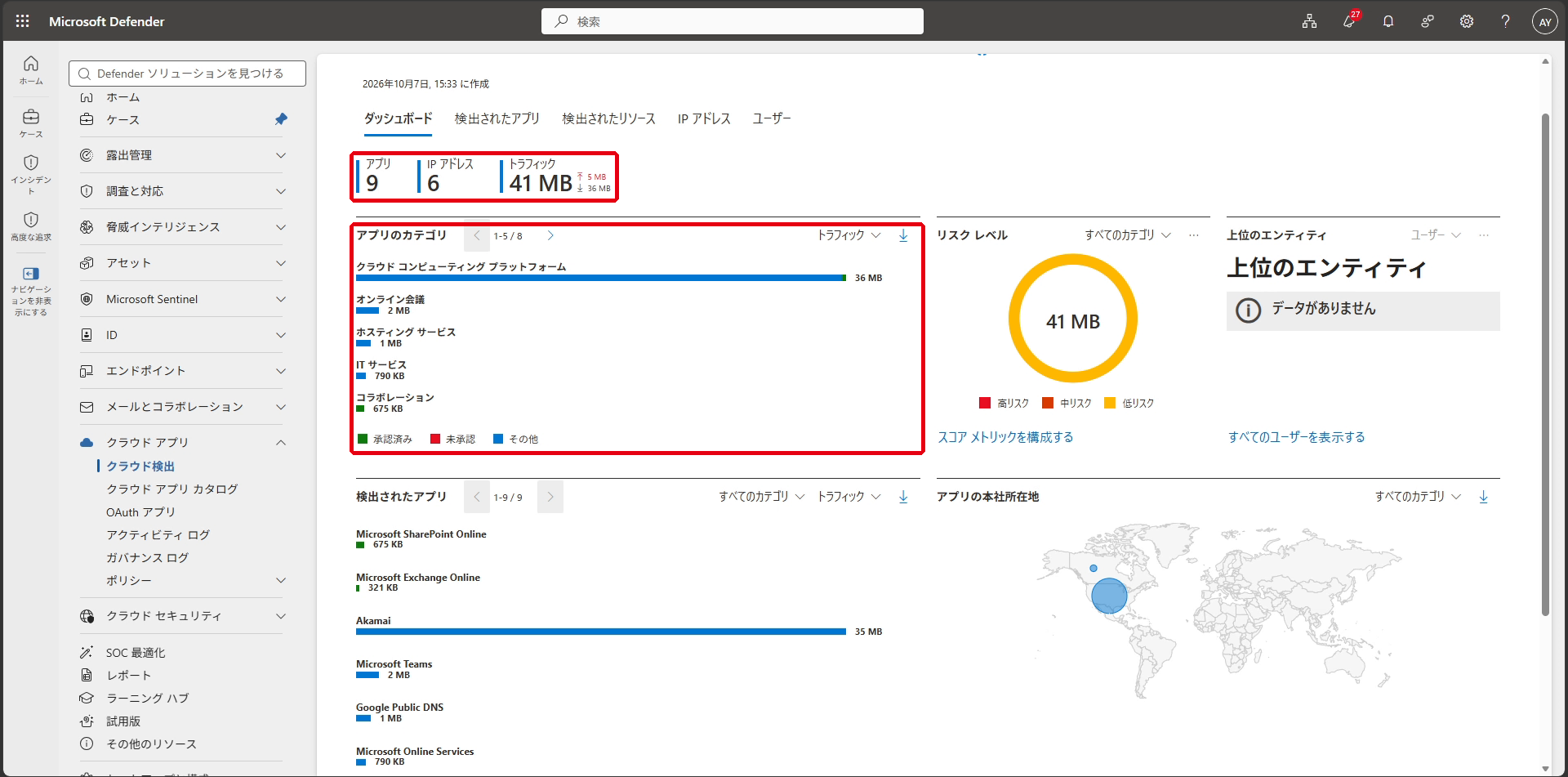Go to next page of アプリのカテゴリ
This screenshot has height=777, width=1568.
click(550, 235)
